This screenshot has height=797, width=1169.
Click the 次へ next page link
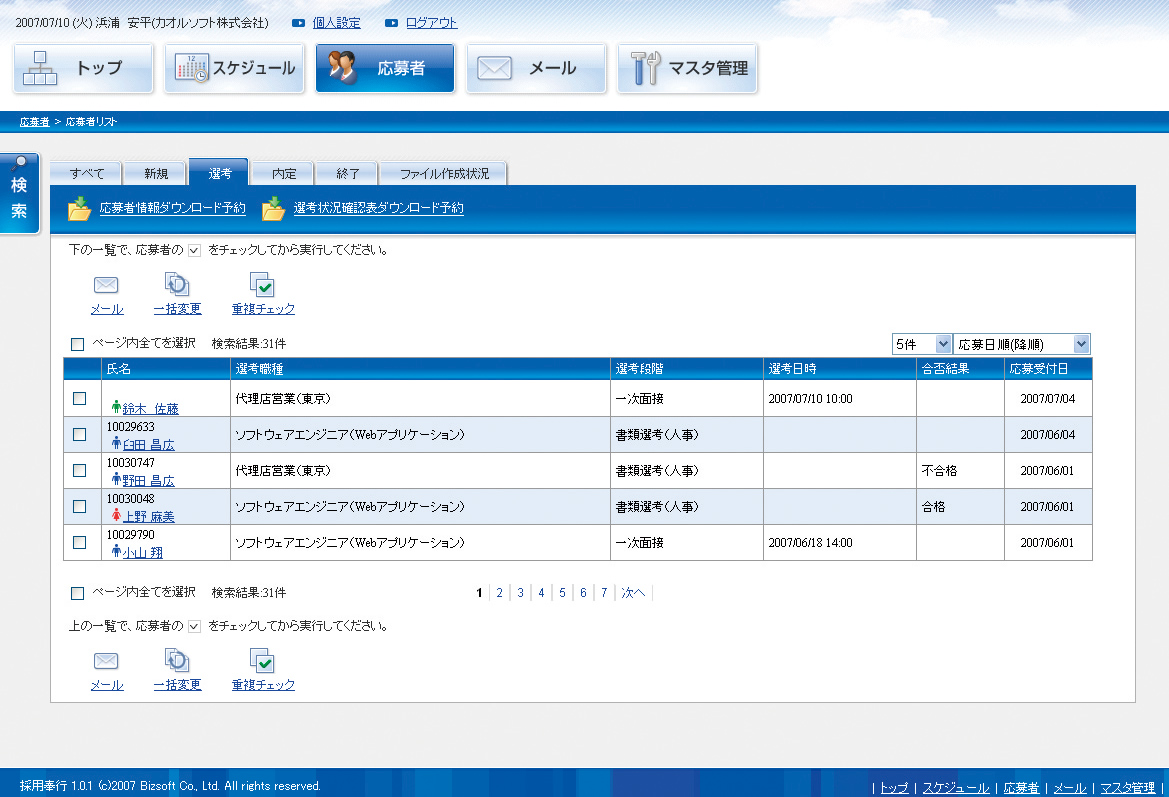[x=633, y=593]
